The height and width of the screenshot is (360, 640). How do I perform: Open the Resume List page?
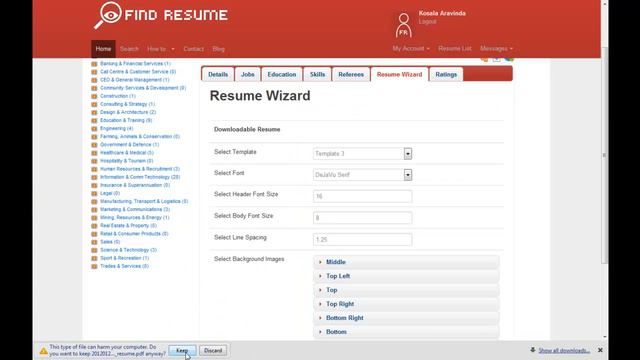pyautogui.click(x=455, y=49)
